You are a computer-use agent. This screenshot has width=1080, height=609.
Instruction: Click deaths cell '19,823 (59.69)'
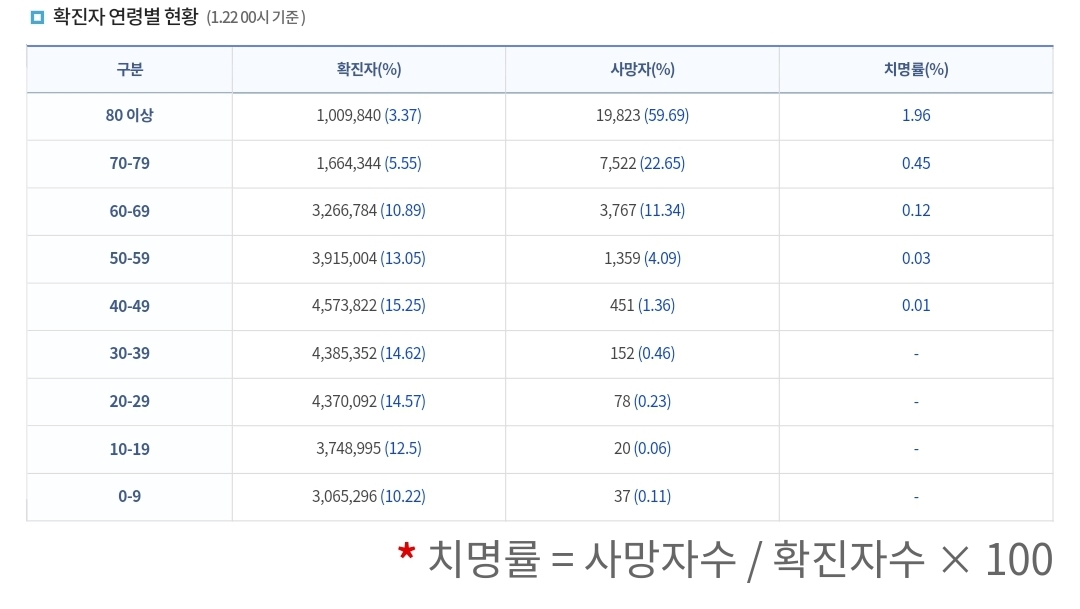pyautogui.click(x=642, y=116)
